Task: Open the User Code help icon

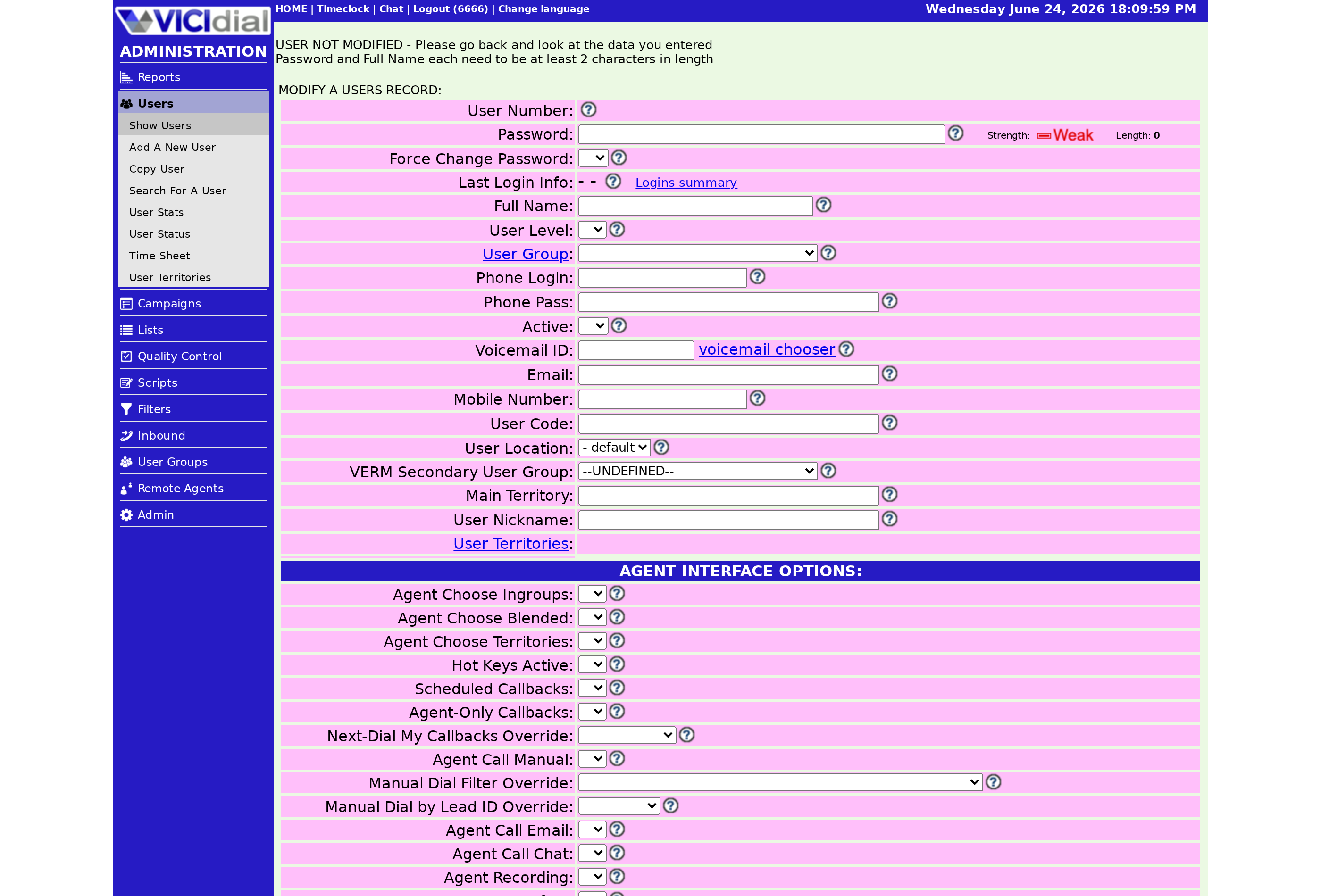Action: [889, 423]
